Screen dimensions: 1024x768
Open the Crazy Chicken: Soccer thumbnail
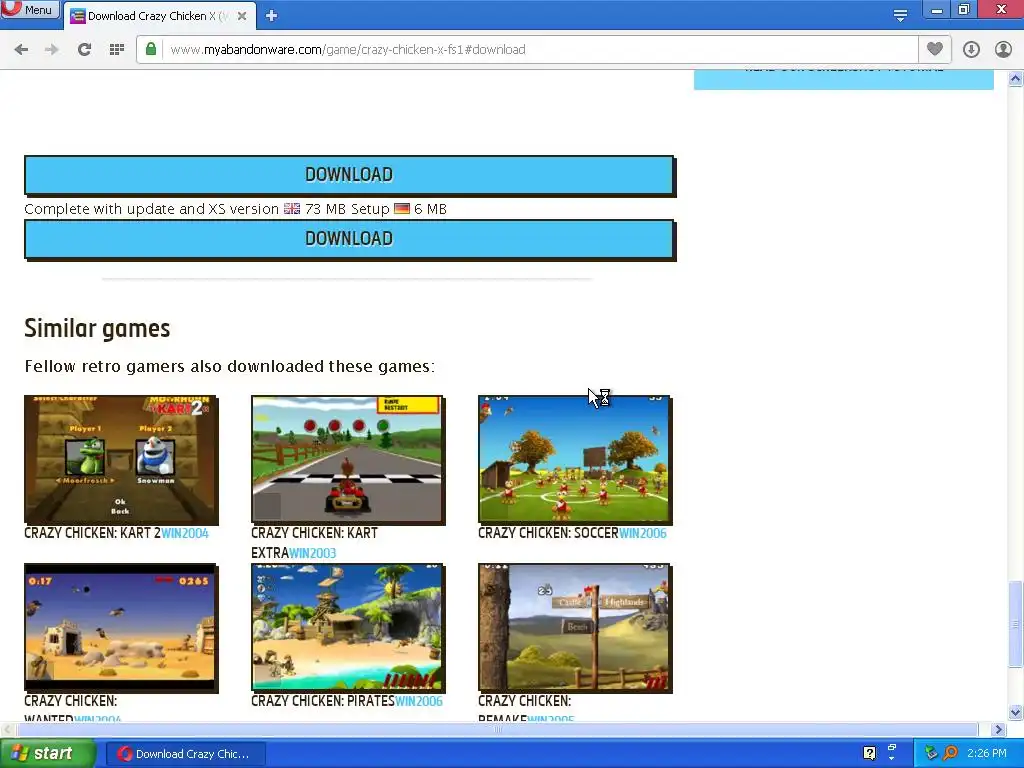(x=575, y=460)
